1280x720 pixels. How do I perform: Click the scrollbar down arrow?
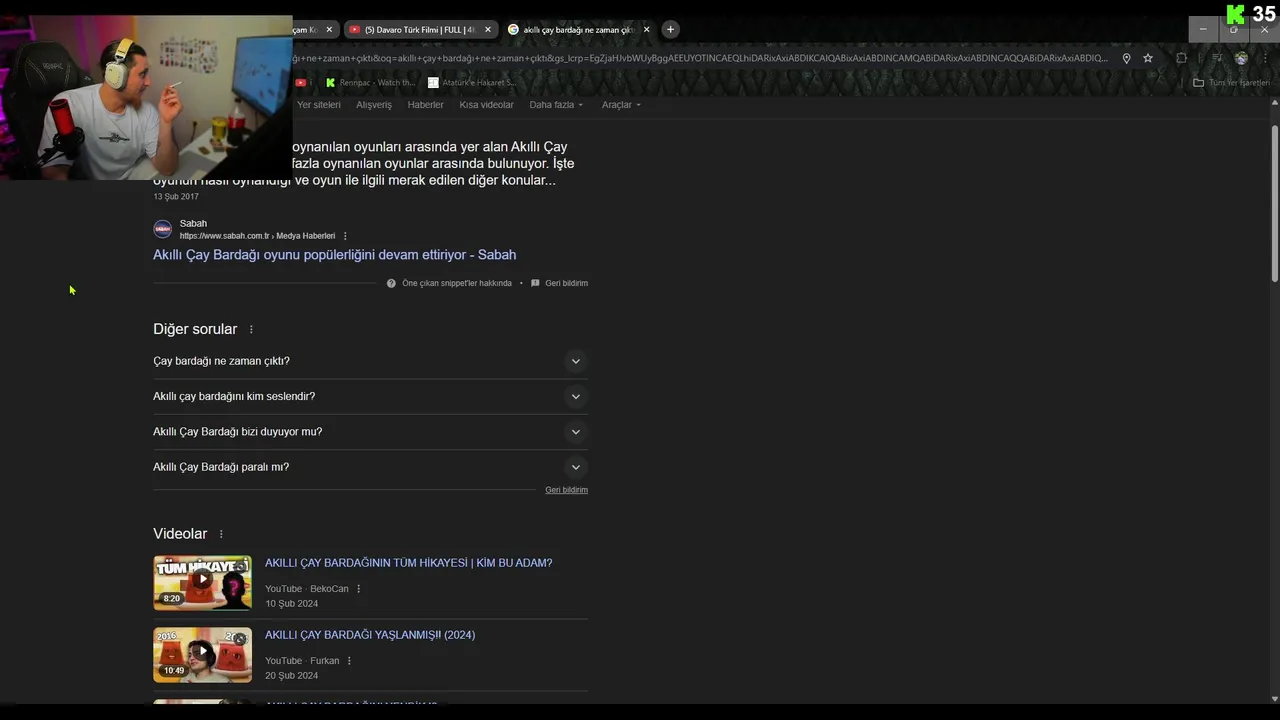click(x=1274, y=698)
